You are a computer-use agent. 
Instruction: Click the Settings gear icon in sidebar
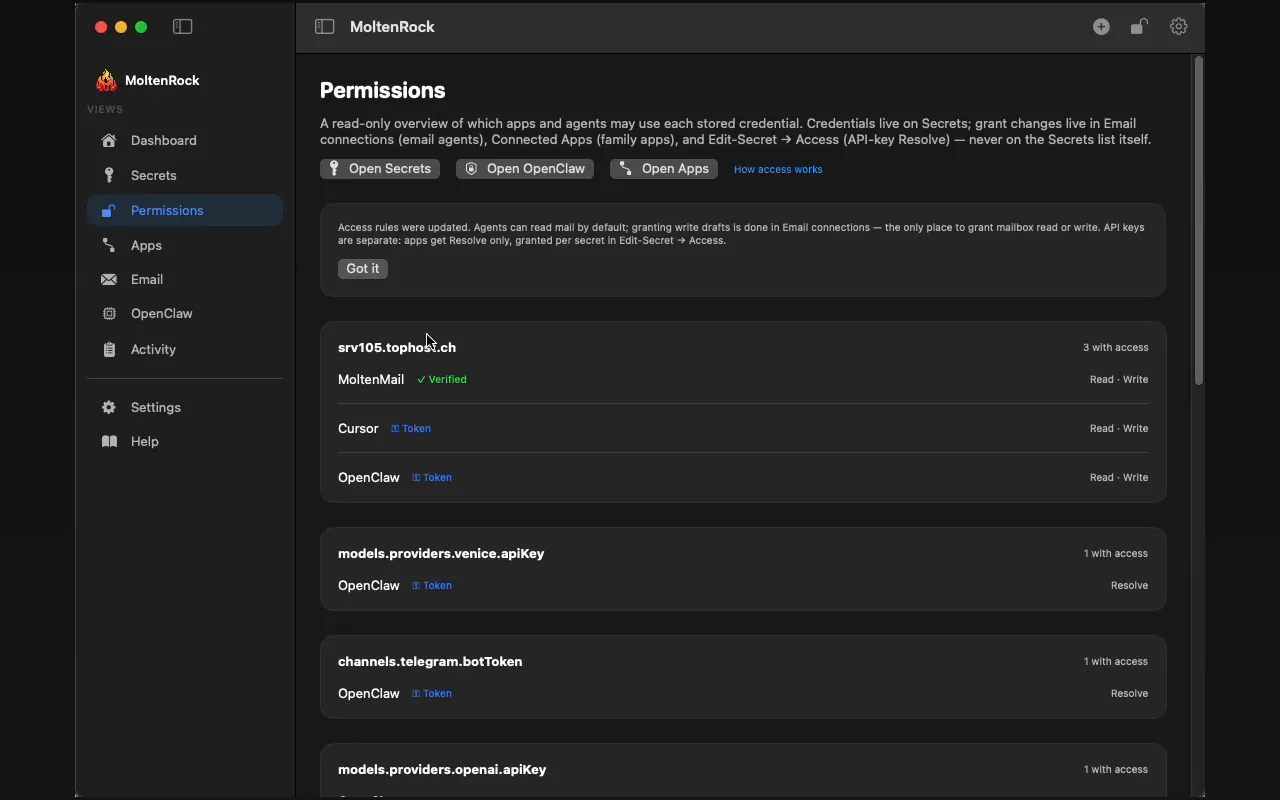pyautogui.click(x=109, y=407)
